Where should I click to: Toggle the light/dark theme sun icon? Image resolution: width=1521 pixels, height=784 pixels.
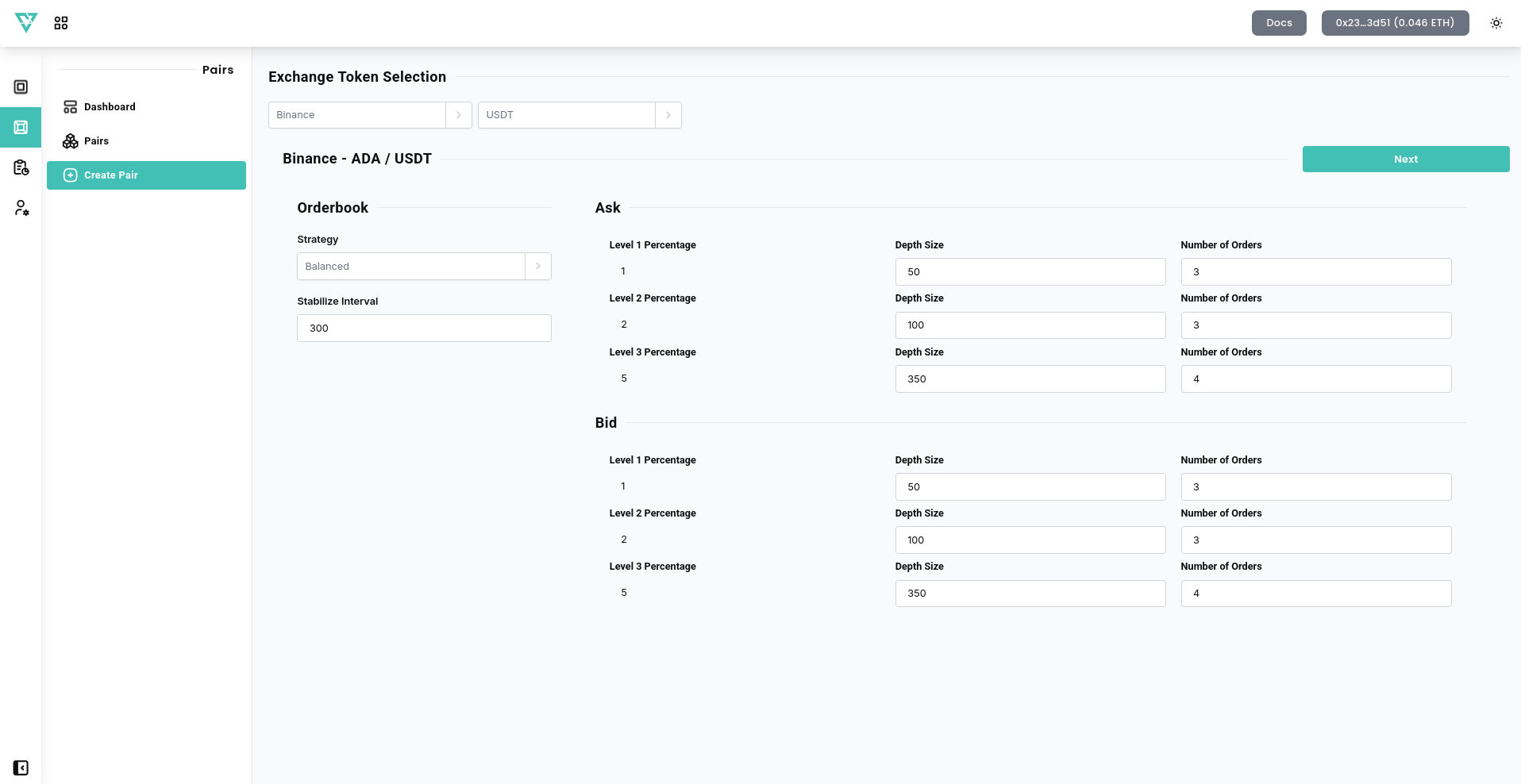(x=1496, y=23)
